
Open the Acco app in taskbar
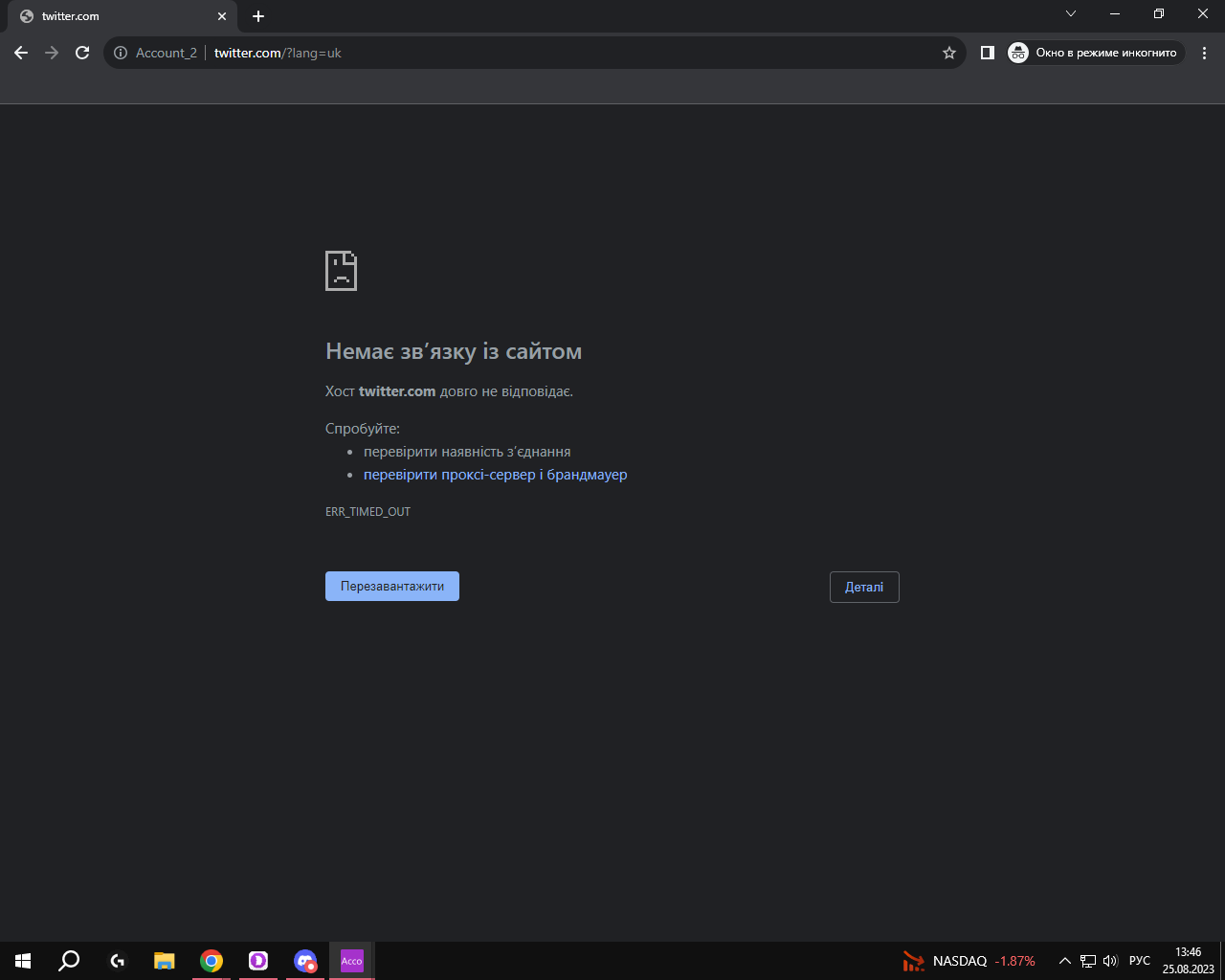click(352, 961)
